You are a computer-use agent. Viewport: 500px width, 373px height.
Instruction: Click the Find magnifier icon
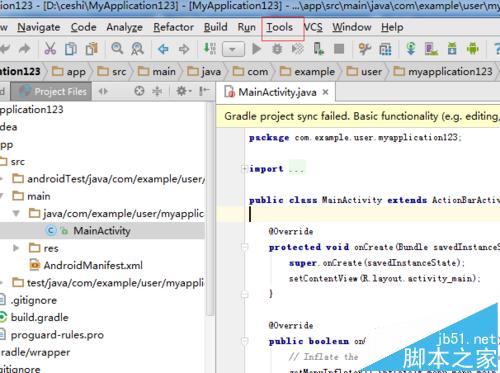pos(117,49)
